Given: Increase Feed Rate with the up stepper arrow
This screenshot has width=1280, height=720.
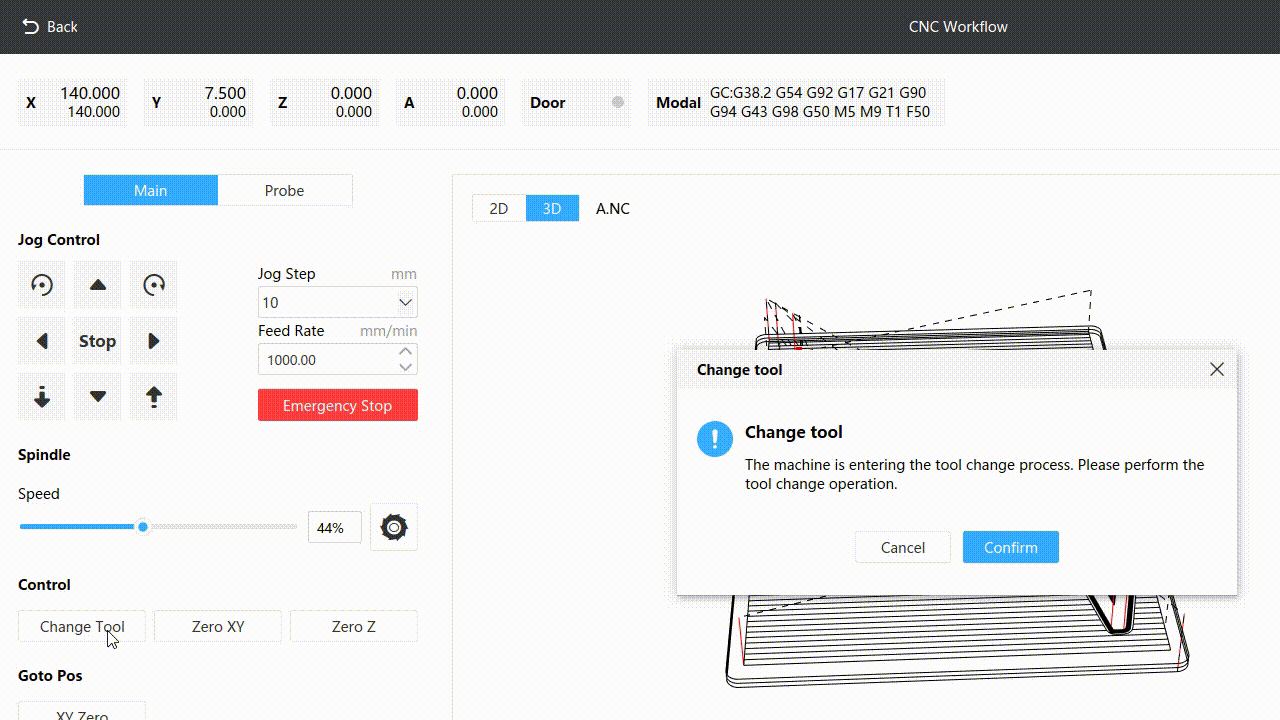Looking at the screenshot, I should click(x=405, y=352).
